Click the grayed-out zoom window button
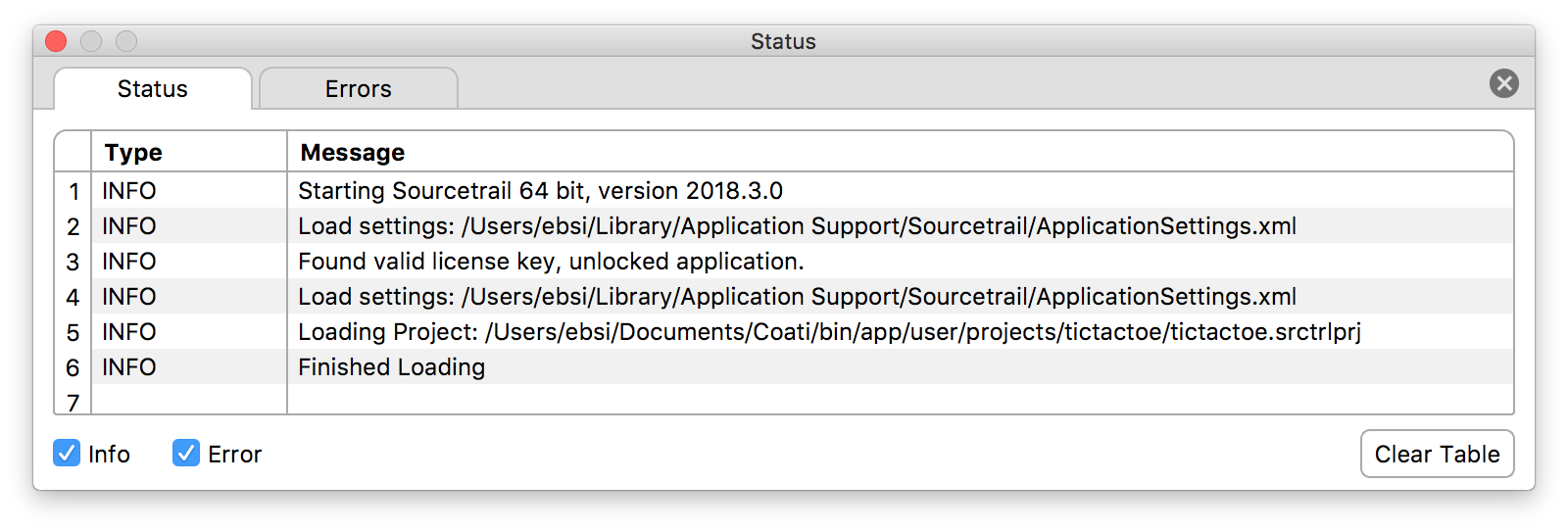The image size is (1568, 531). [x=126, y=41]
